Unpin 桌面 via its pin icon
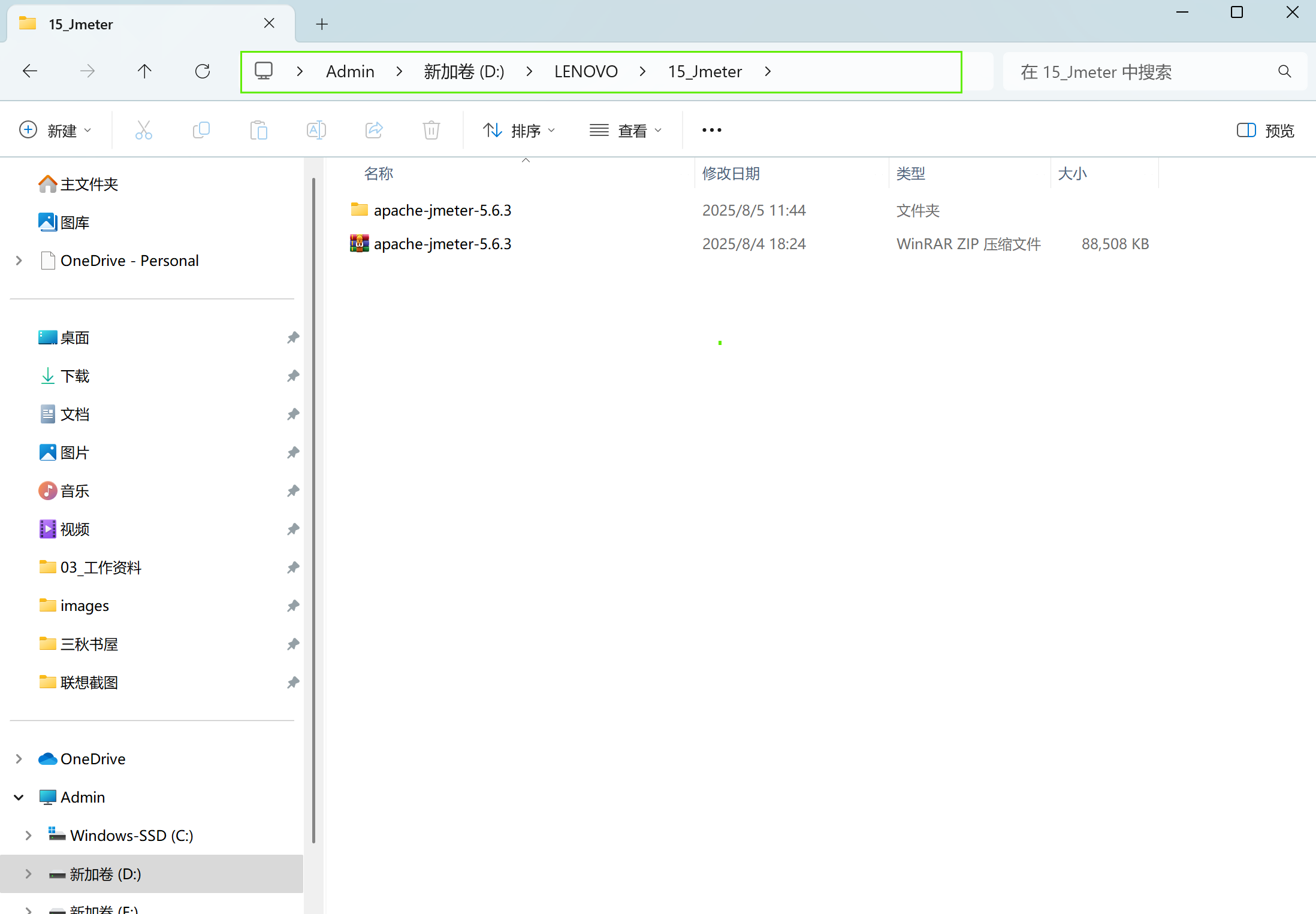1316x914 pixels. click(x=293, y=337)
